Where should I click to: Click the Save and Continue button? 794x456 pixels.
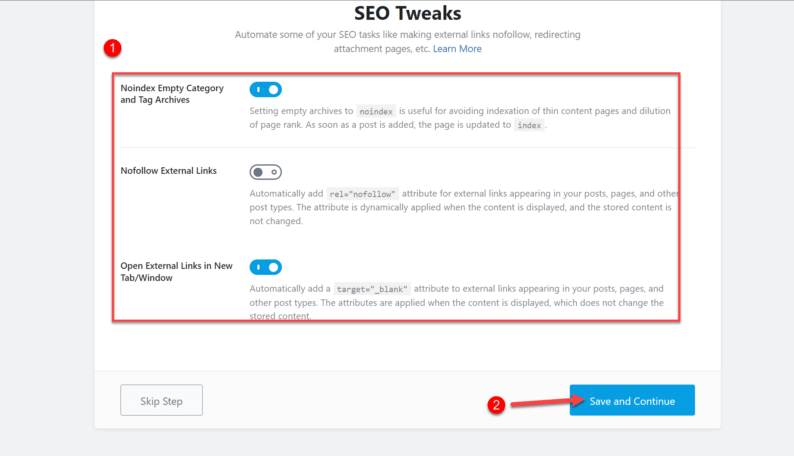pos(632,401)
